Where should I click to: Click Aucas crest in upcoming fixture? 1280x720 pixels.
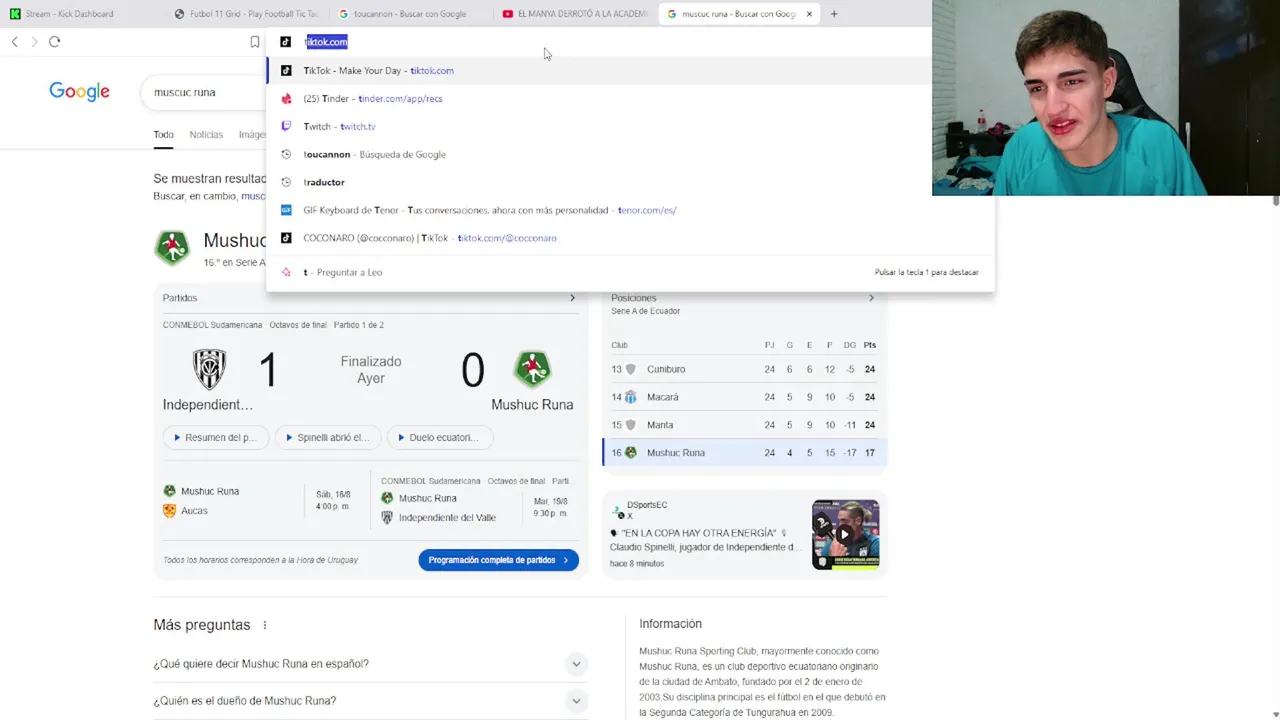(169, 510)
